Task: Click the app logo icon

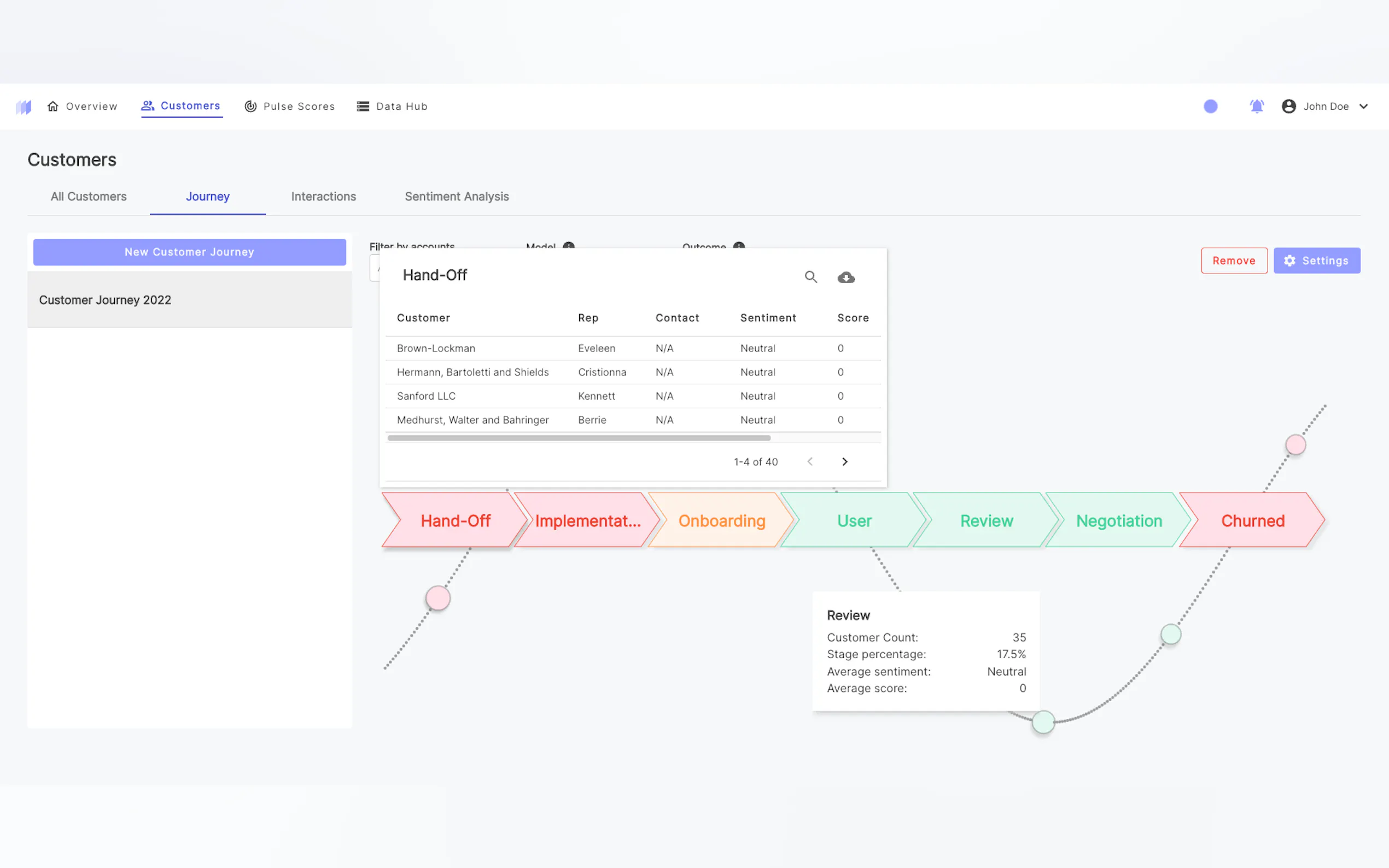Action: tap(24, 107)
